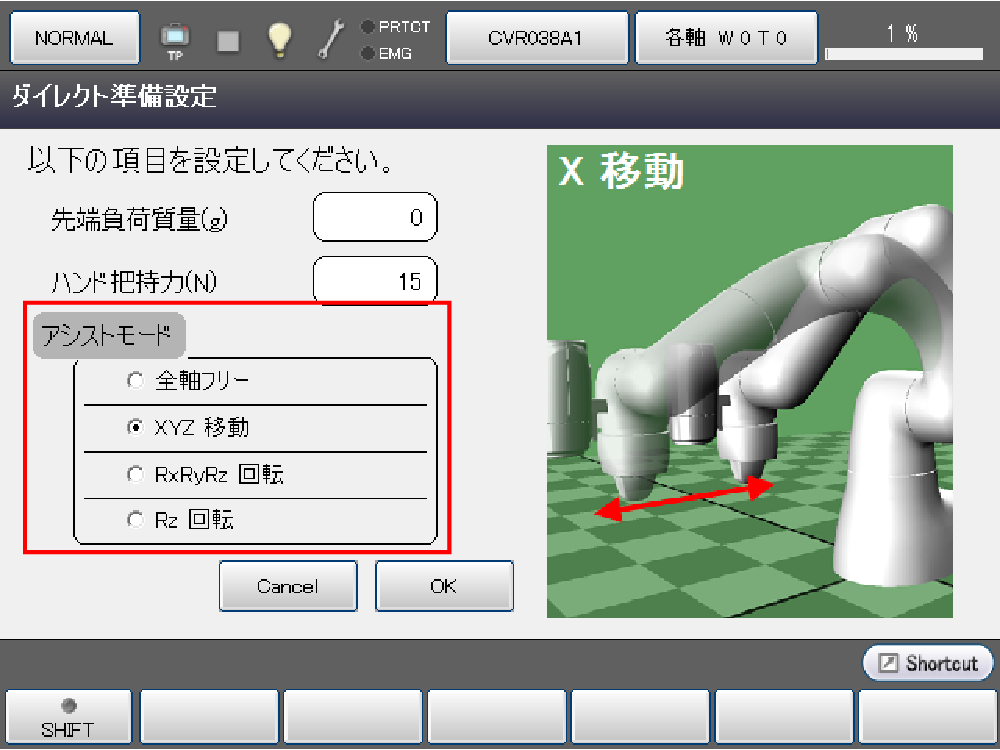Click the TP teach pendant icon
This screenshot has width=1000, height=750.
coord(175,38)
